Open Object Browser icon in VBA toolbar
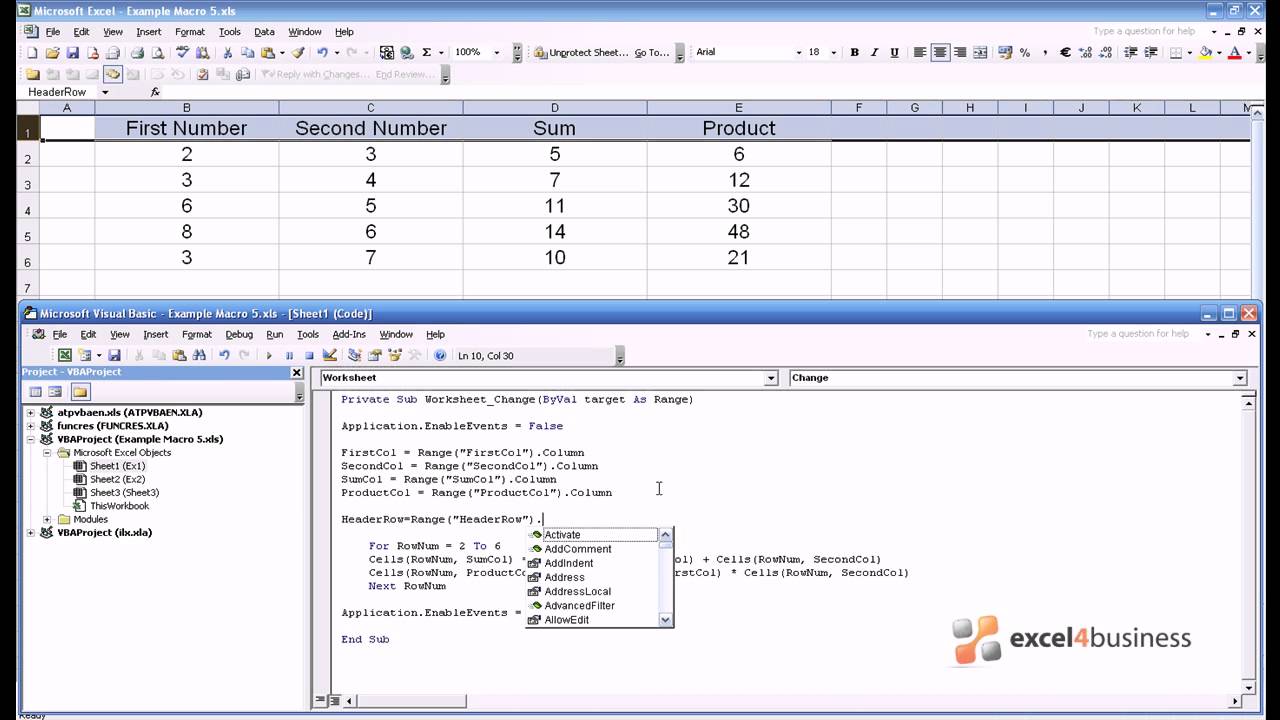1280x720 pixels. click(395, 355)
